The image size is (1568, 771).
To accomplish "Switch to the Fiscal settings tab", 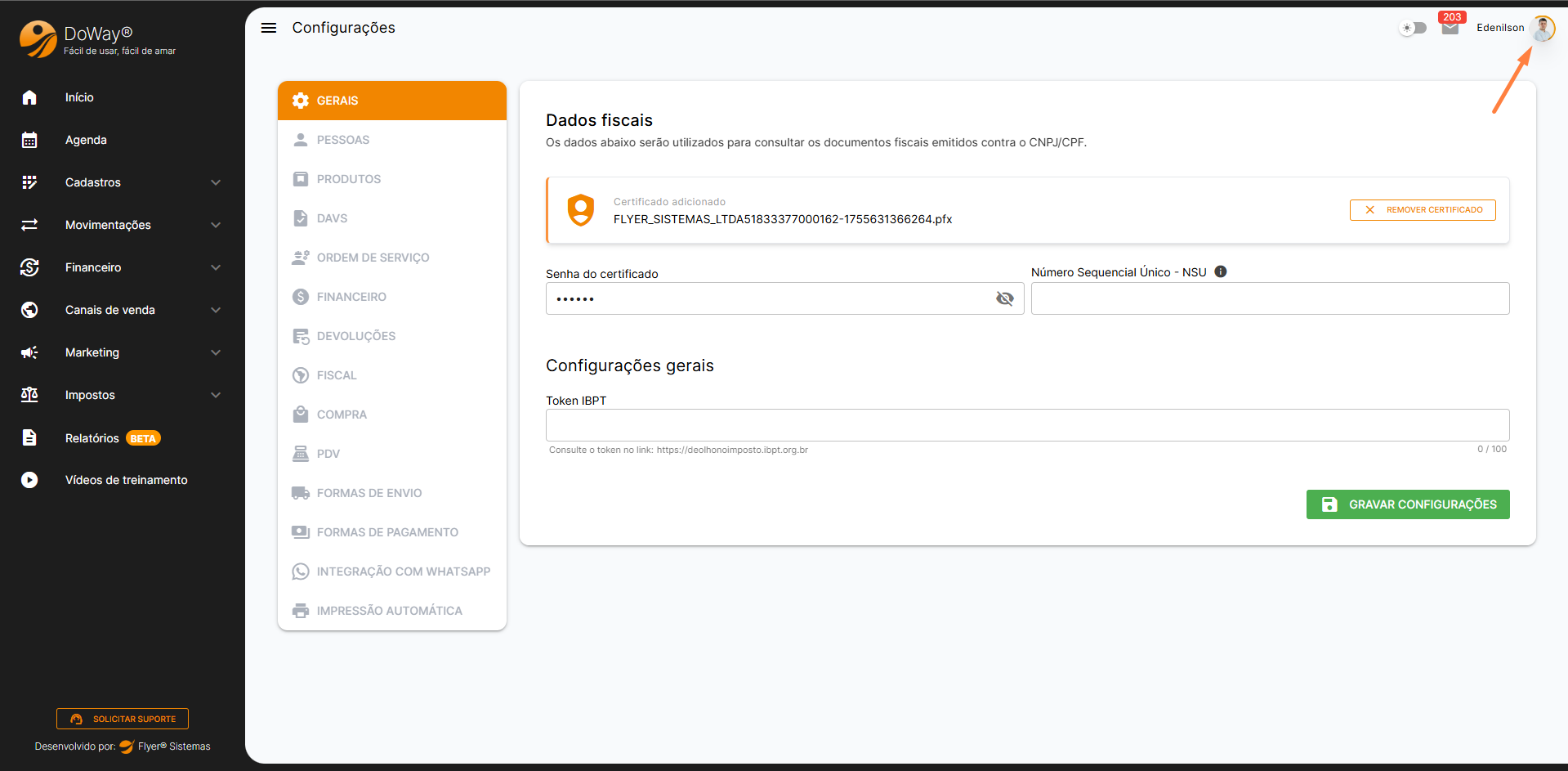I will [x=337, y=375].
